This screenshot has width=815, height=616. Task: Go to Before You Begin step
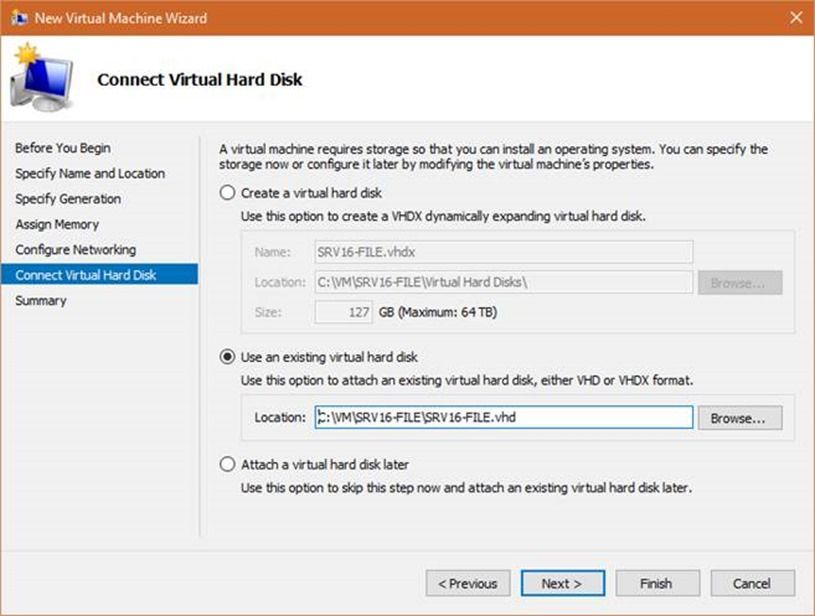coord(63,148)
